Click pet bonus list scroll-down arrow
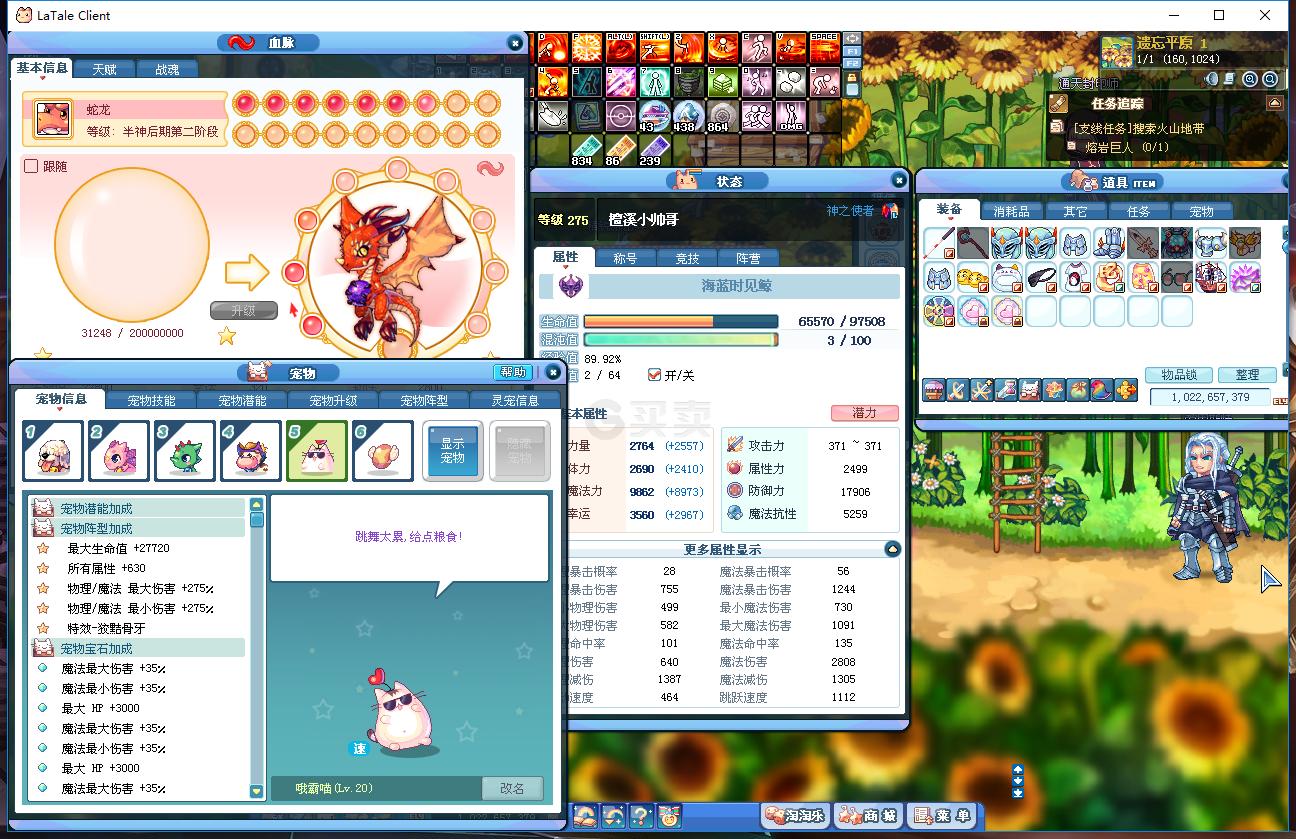 (x=256, y=791)
